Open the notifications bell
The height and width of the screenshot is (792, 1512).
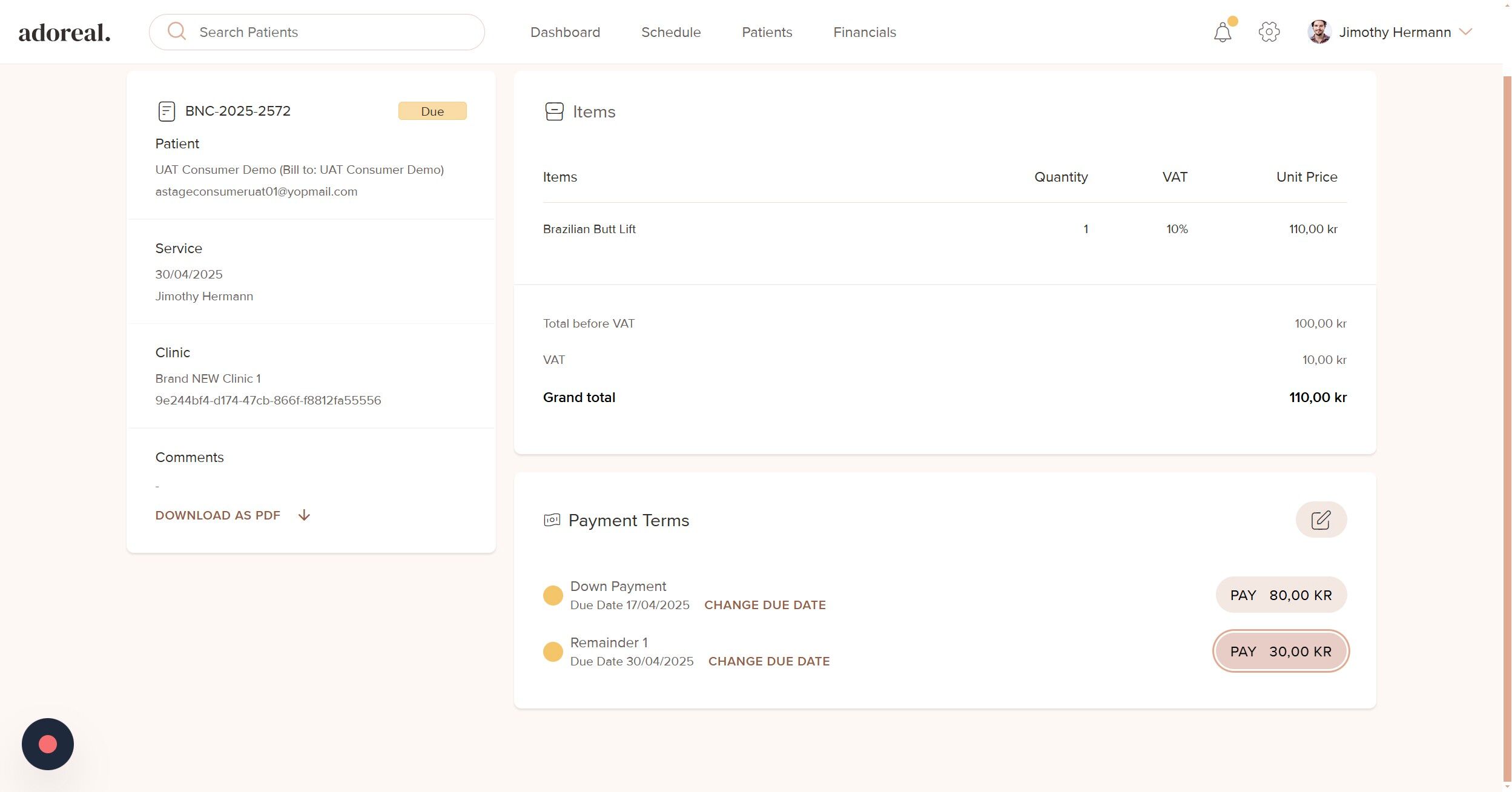click(1222, 32)
